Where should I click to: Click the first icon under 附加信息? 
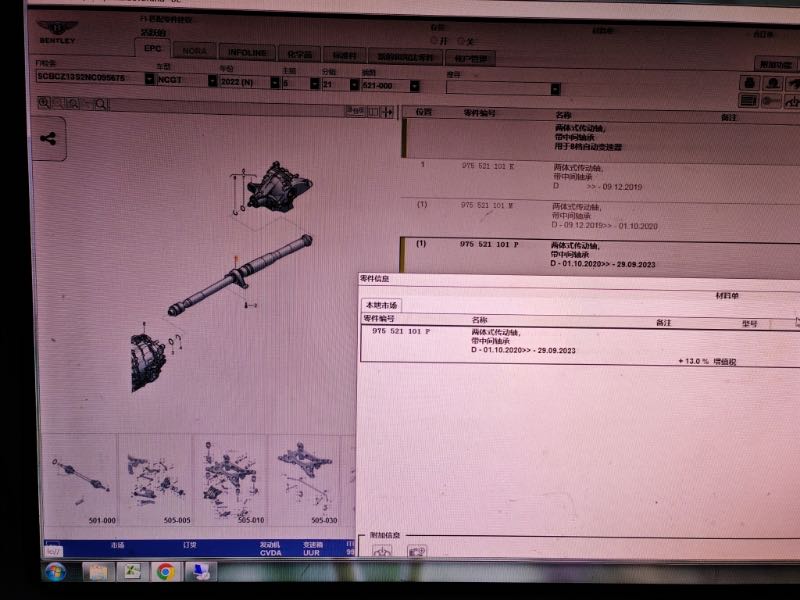tap(381, 550)
